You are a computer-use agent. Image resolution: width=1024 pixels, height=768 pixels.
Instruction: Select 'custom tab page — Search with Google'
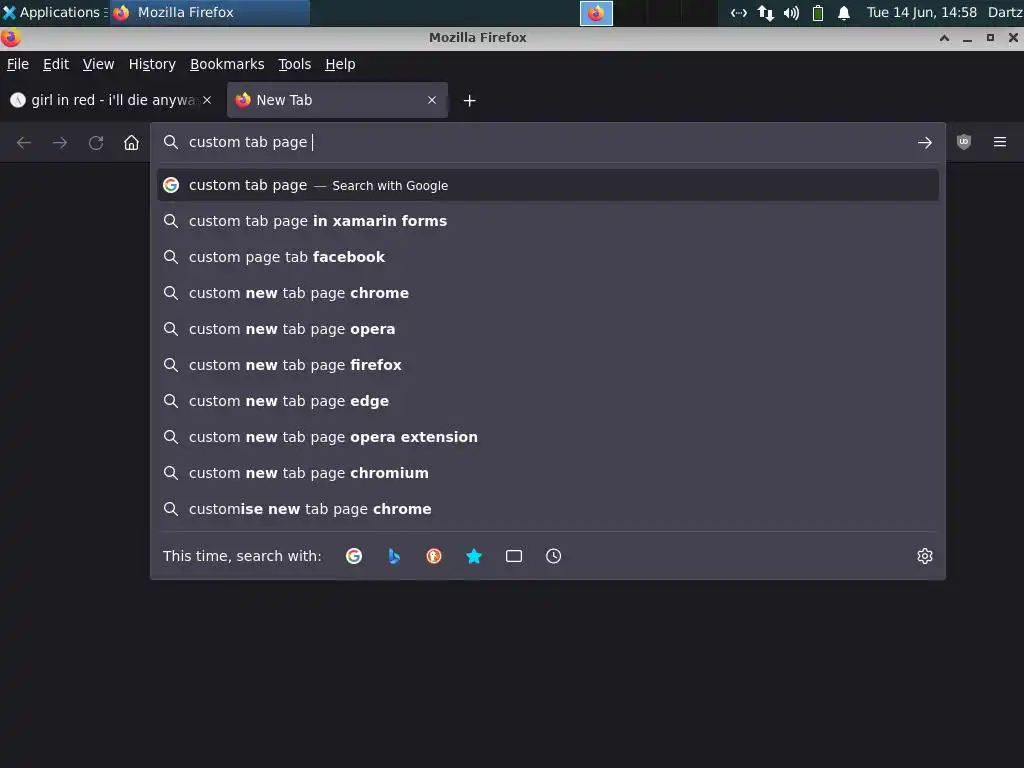(x=548, y=185)
